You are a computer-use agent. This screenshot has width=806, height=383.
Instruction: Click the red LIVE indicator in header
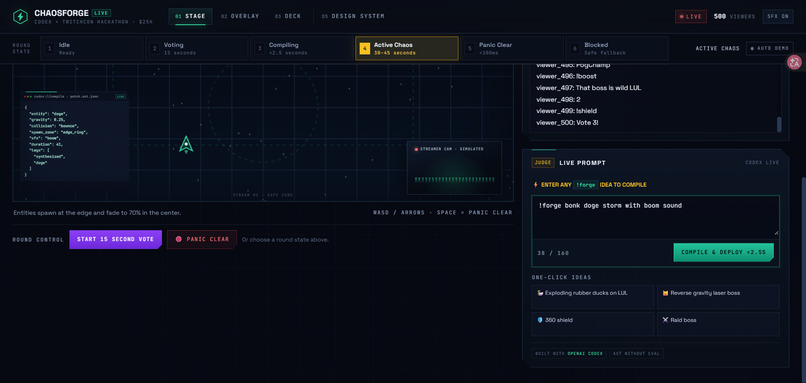pyautogui.click(x=691, y=16)
